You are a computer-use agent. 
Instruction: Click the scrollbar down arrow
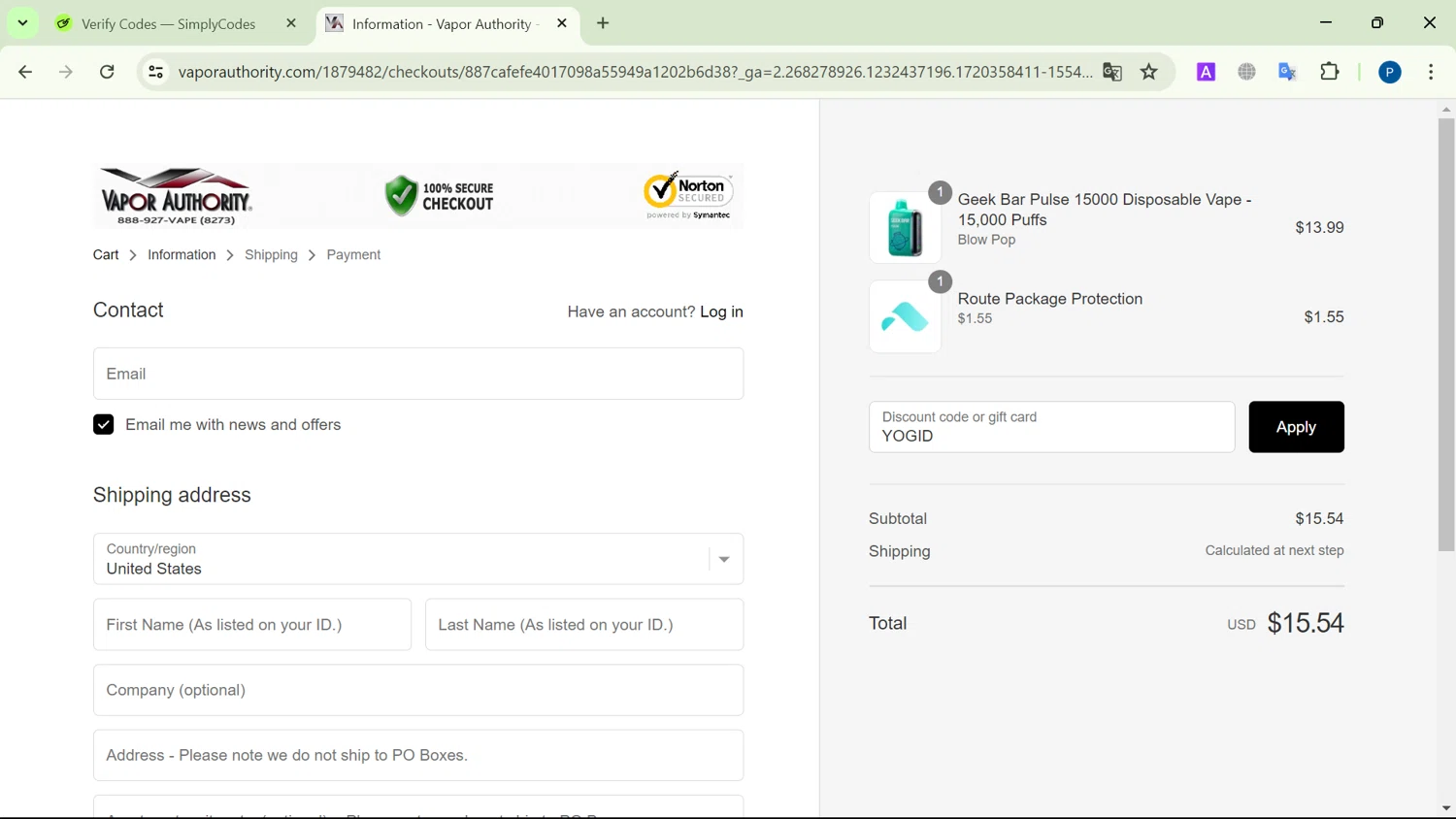click(1446, 808)
